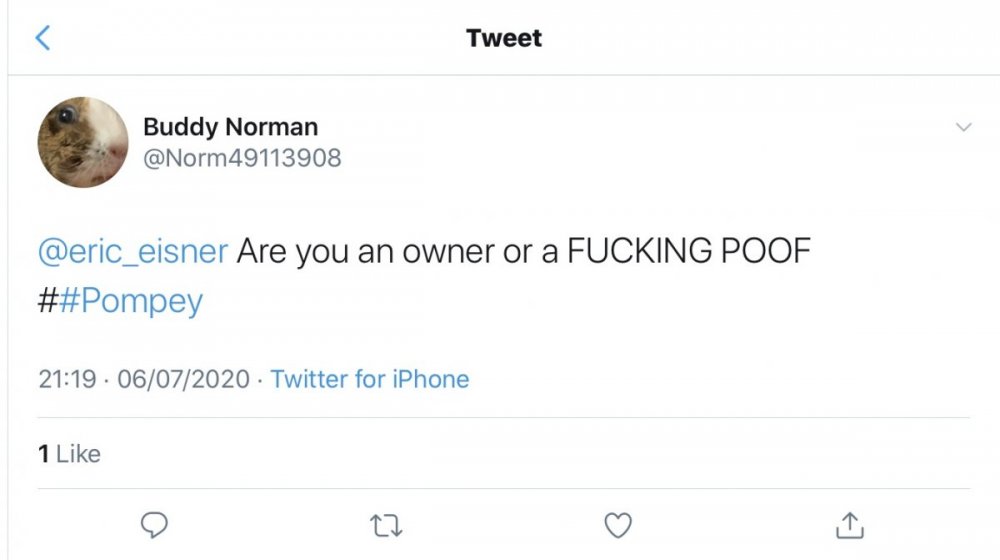Go back using the left chevron arrow
1000x560 pixels.
pos(42,39)
